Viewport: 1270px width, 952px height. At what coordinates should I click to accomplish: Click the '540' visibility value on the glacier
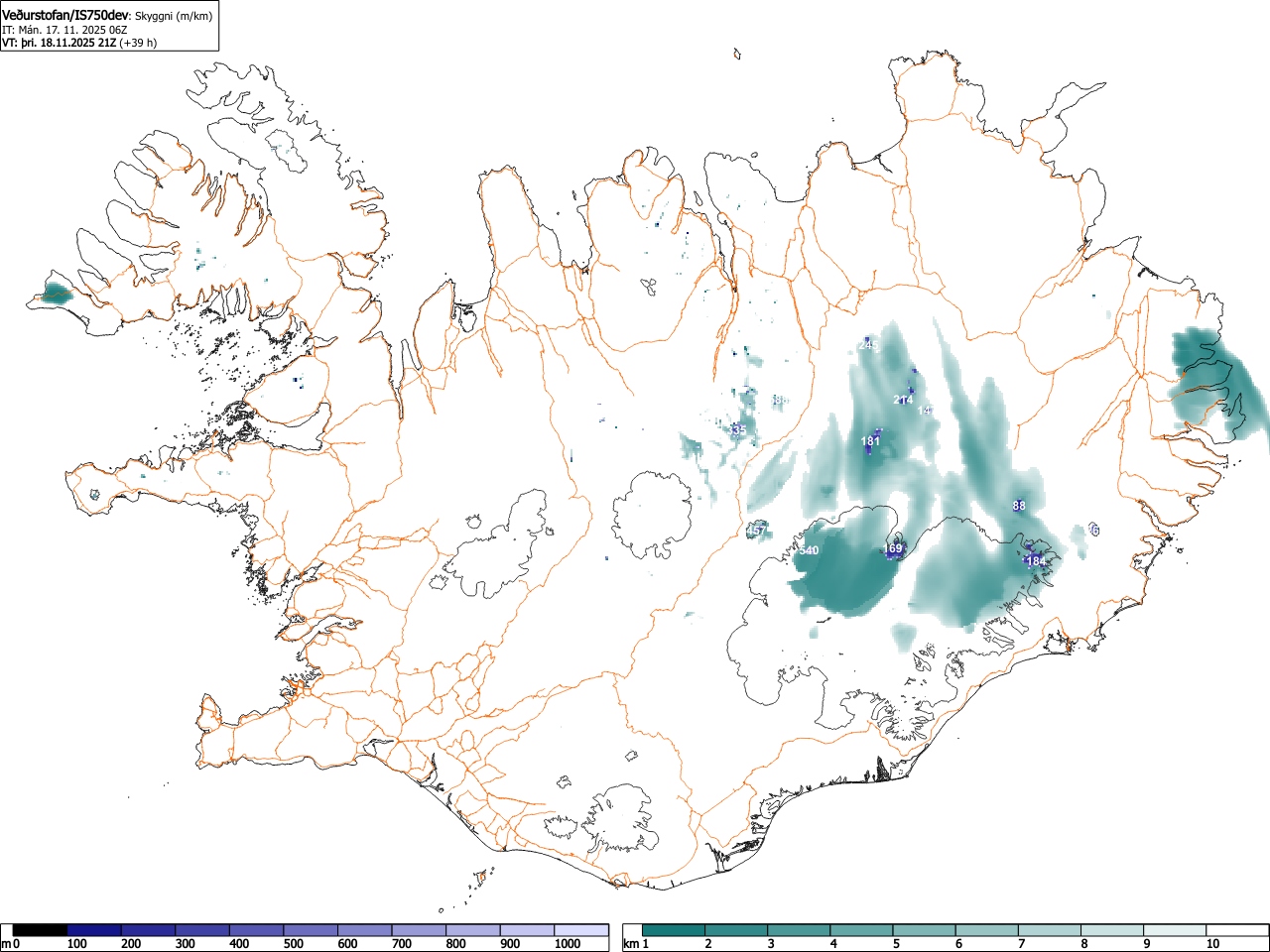[809, 550]
